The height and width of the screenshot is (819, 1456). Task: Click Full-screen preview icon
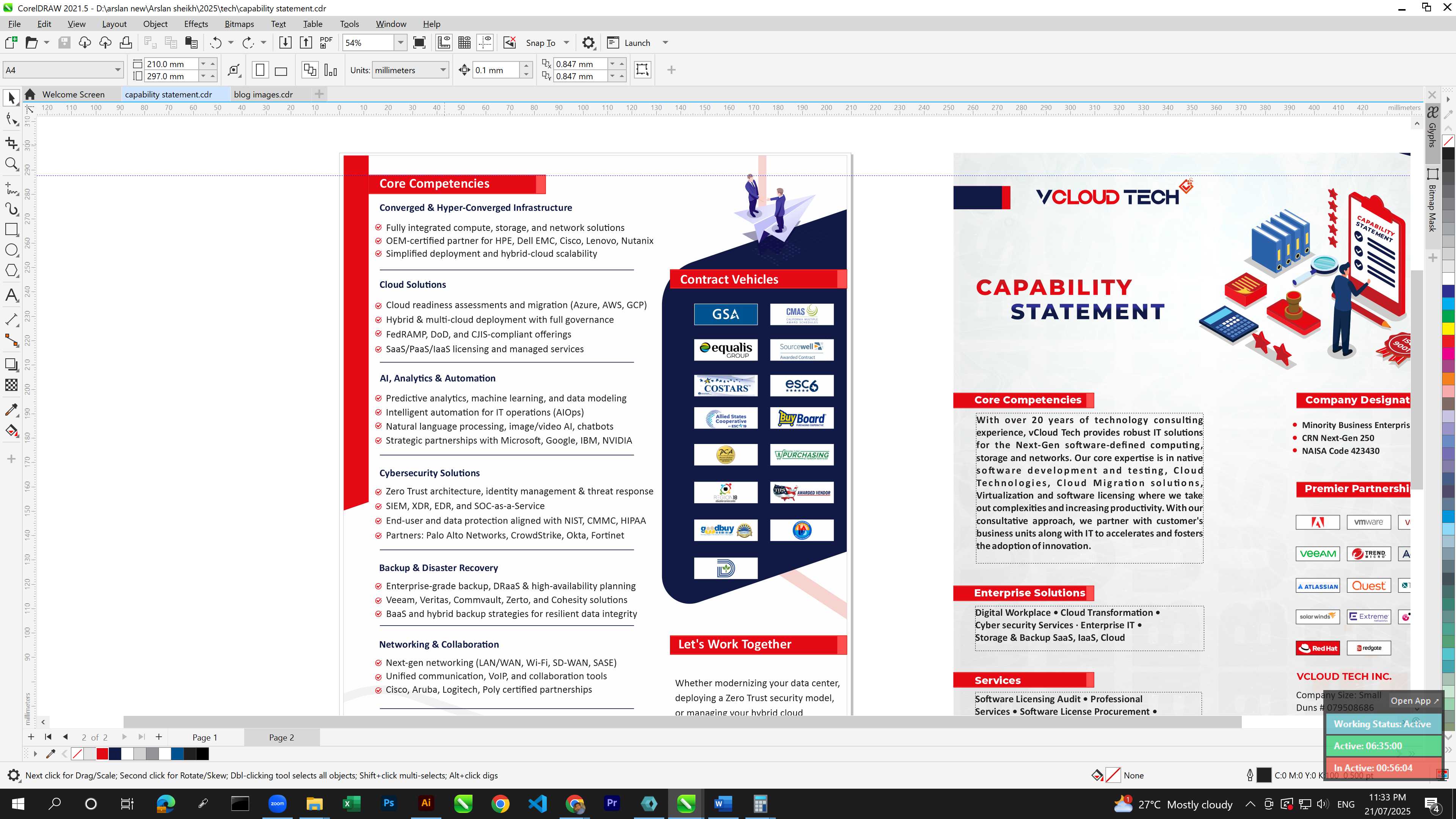point(419,42)
